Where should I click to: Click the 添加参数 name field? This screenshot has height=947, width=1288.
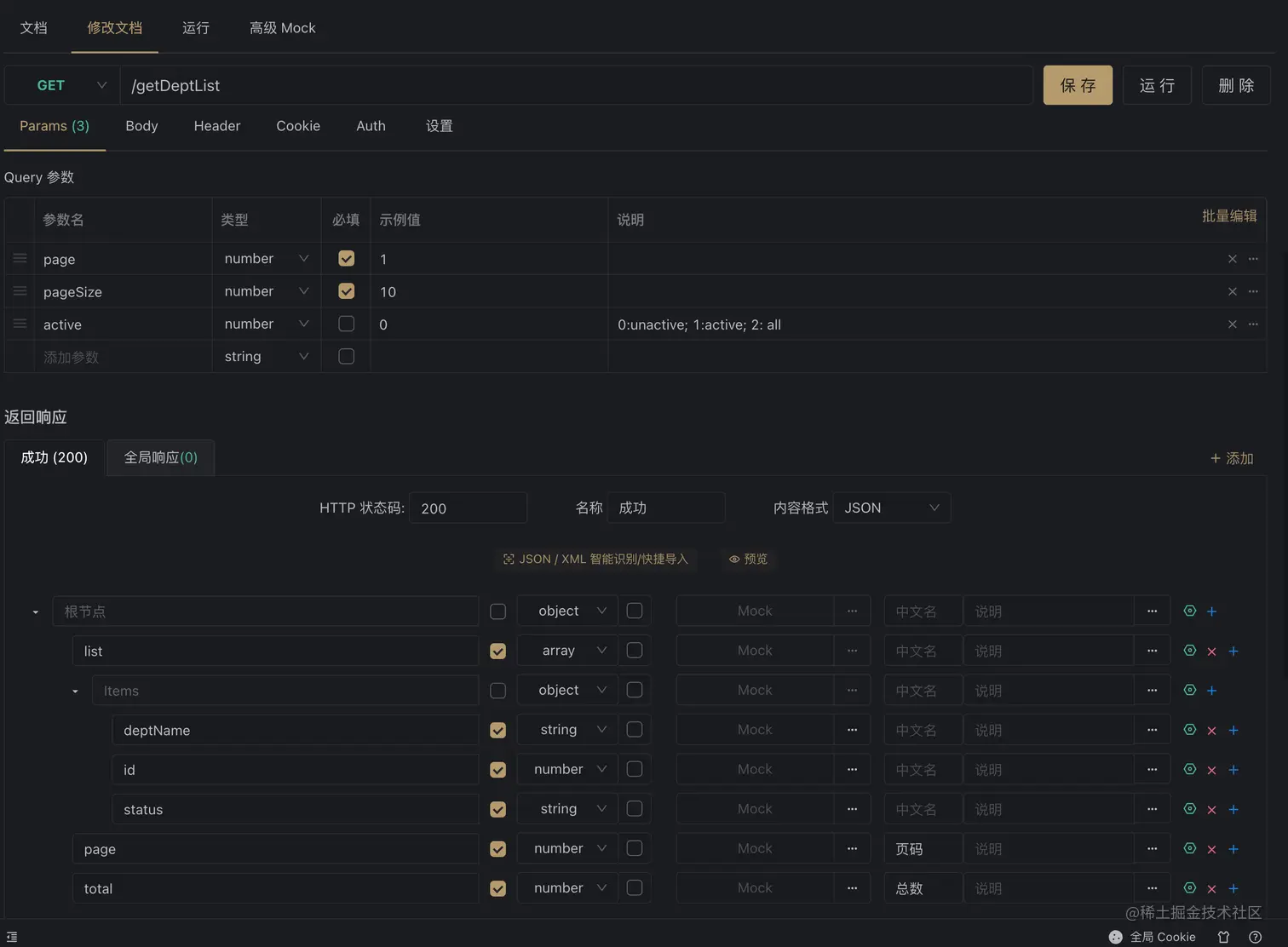coord(123,357)
